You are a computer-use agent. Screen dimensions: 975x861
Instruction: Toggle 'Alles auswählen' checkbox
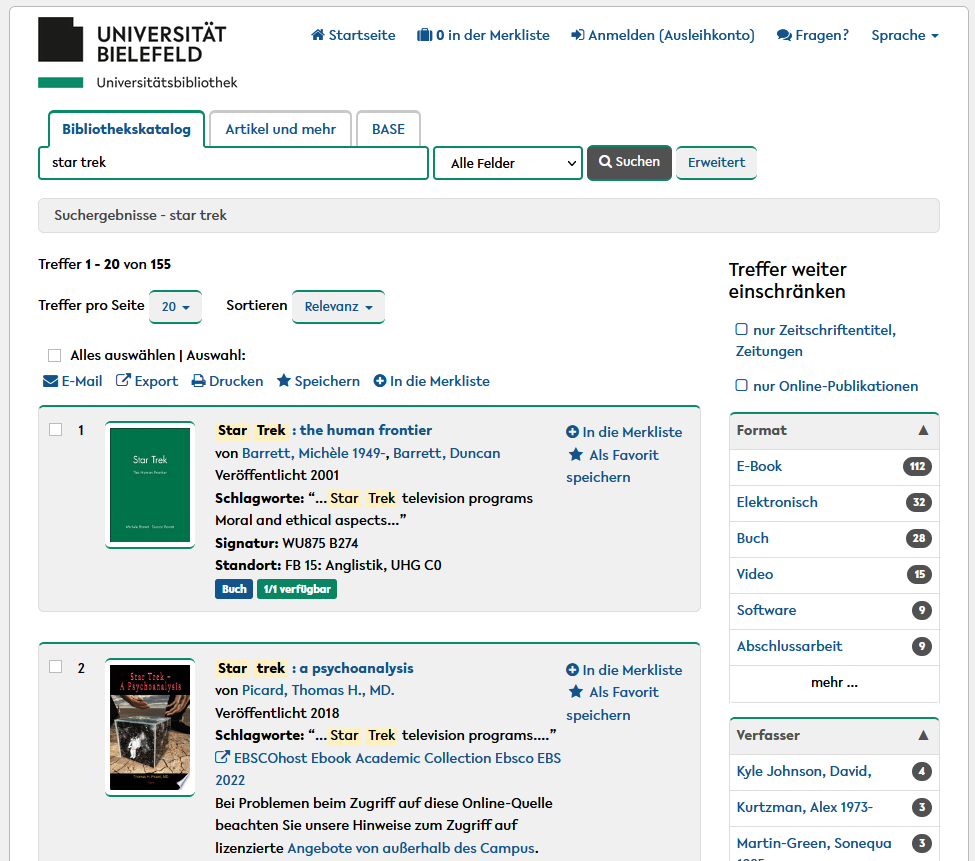(55, 355)
